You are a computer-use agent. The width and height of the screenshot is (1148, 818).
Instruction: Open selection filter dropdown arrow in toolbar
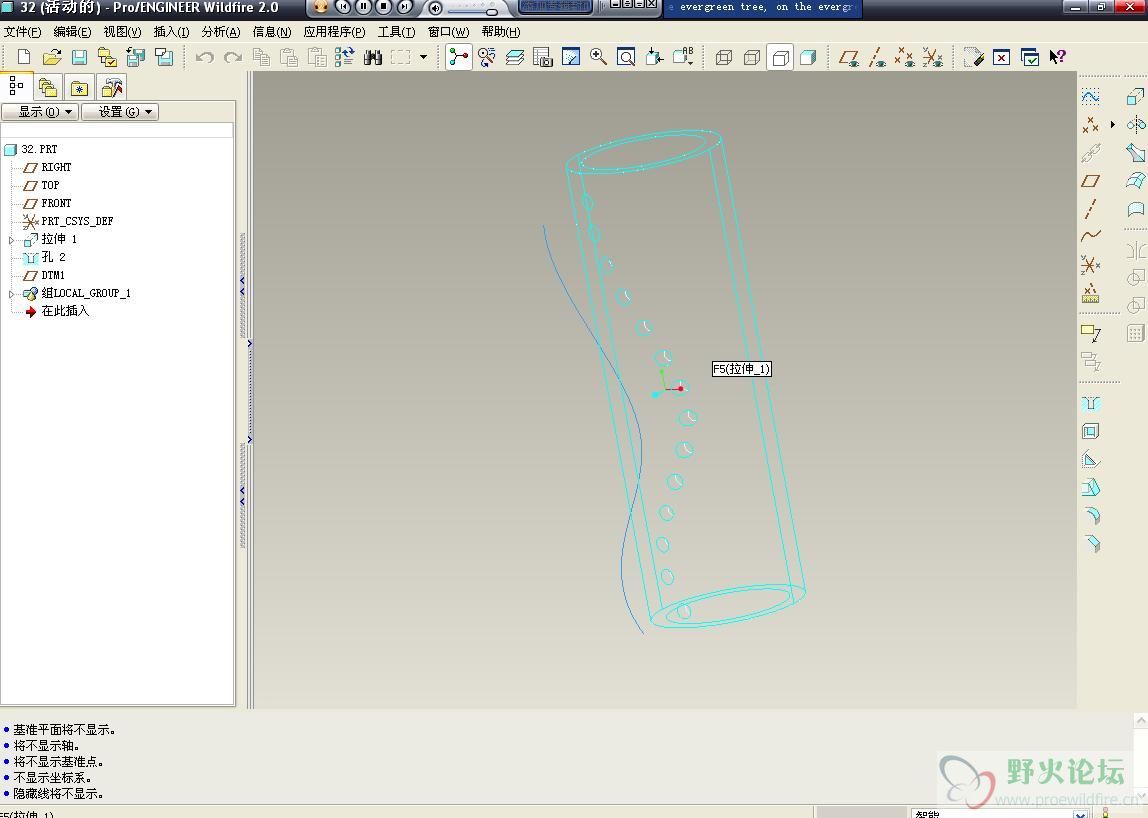tap(423, 57)
